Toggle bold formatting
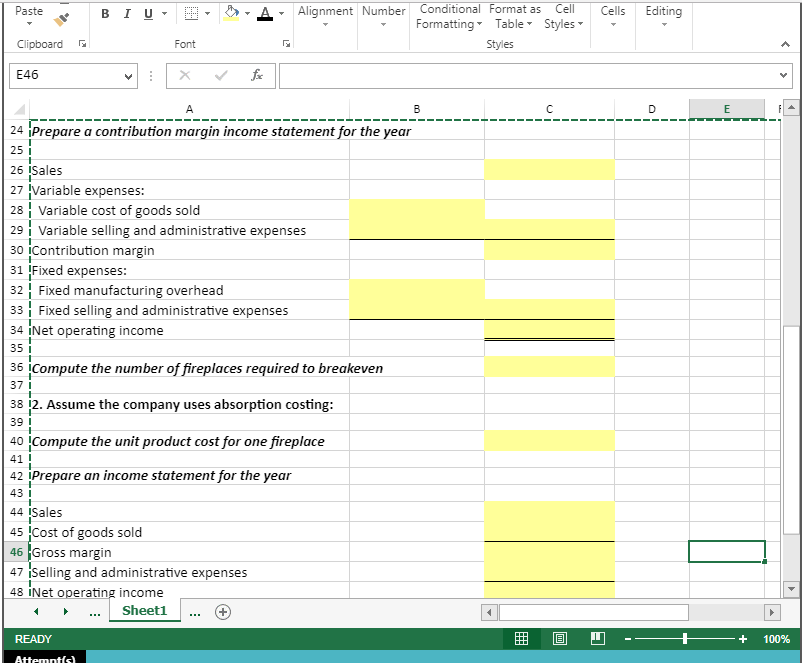 click(104, 13)
